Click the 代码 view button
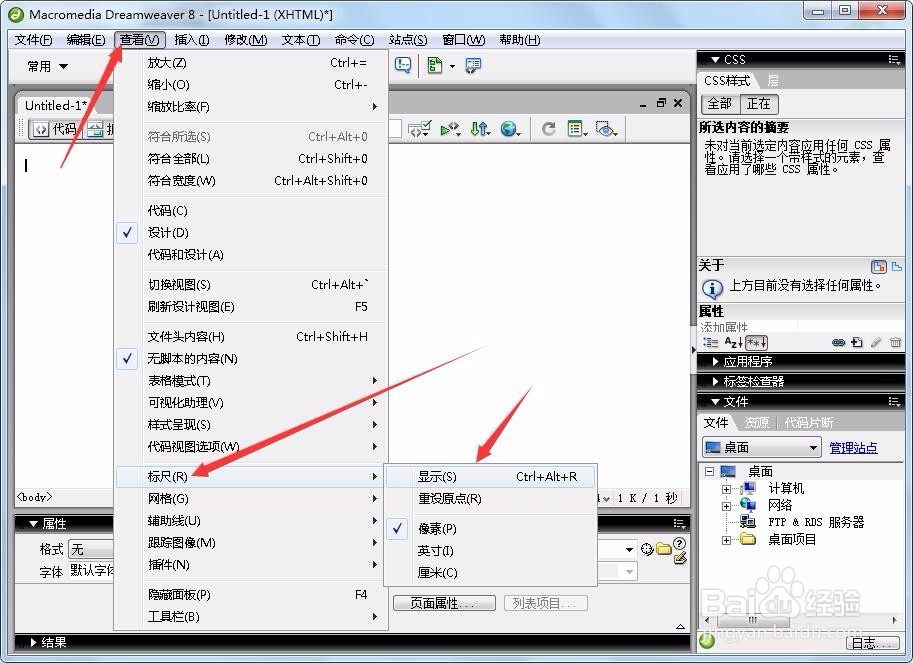The width and height of the screenshot is (913, 663). point(55,129)
